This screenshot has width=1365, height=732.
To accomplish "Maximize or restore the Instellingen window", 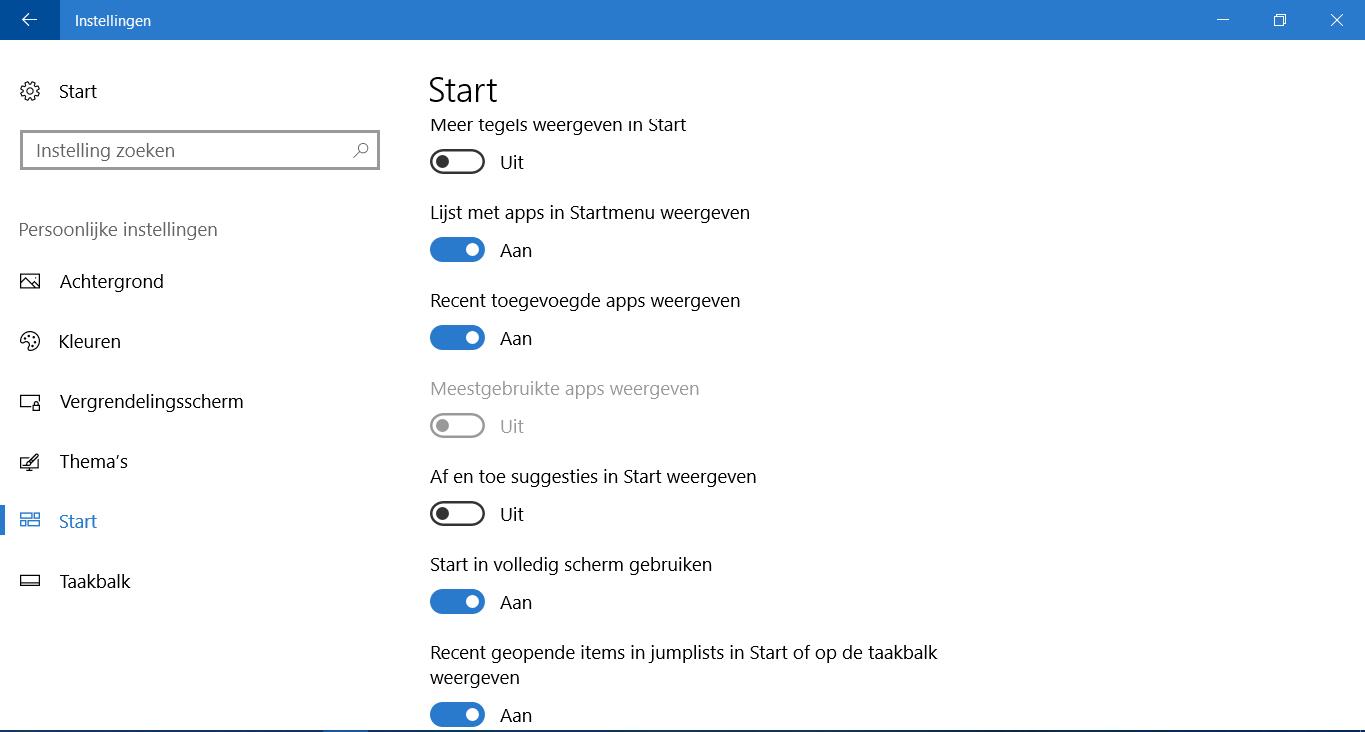I will pyautogui.click(x=1280, y=20).
